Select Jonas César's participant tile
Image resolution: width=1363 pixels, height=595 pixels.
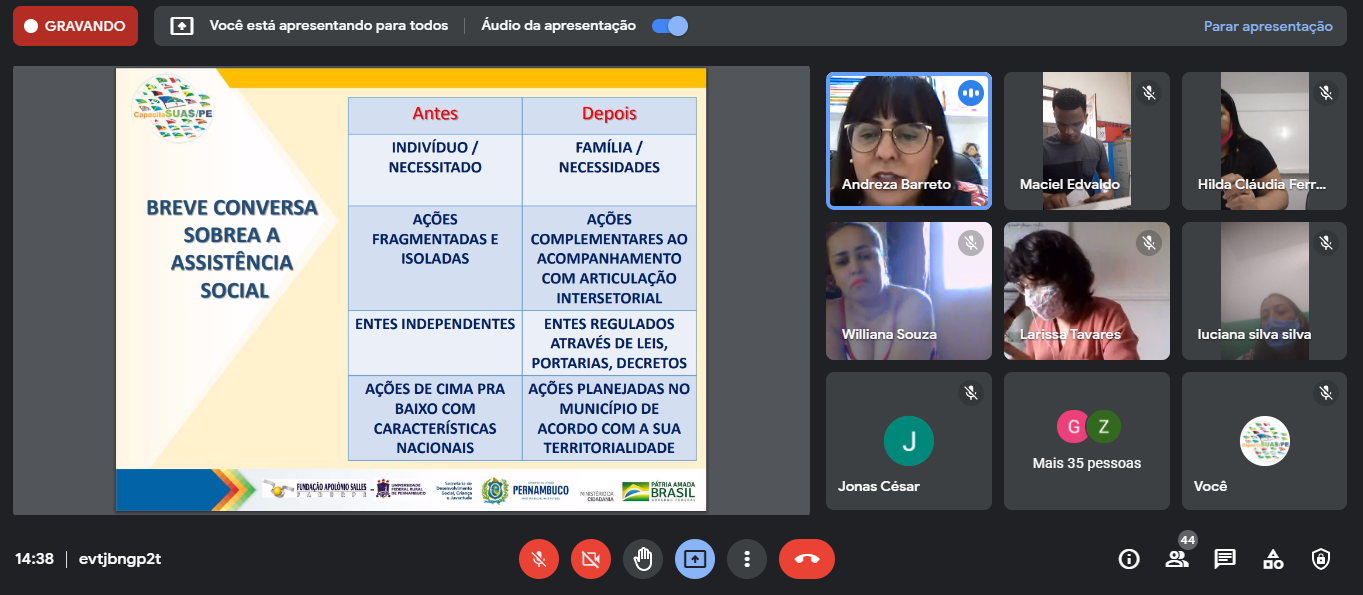tap(908, 441)
